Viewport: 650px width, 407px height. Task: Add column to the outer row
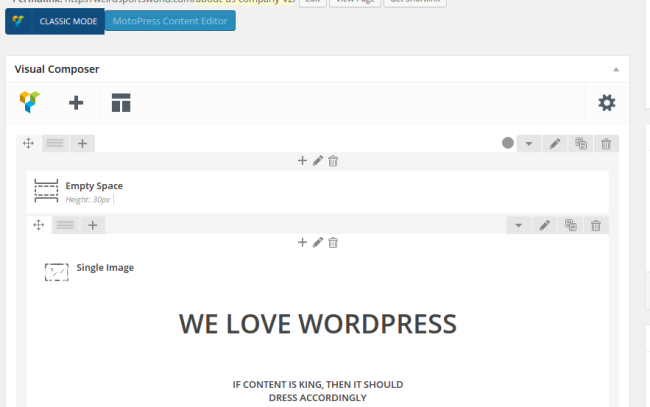coord(82,143)
